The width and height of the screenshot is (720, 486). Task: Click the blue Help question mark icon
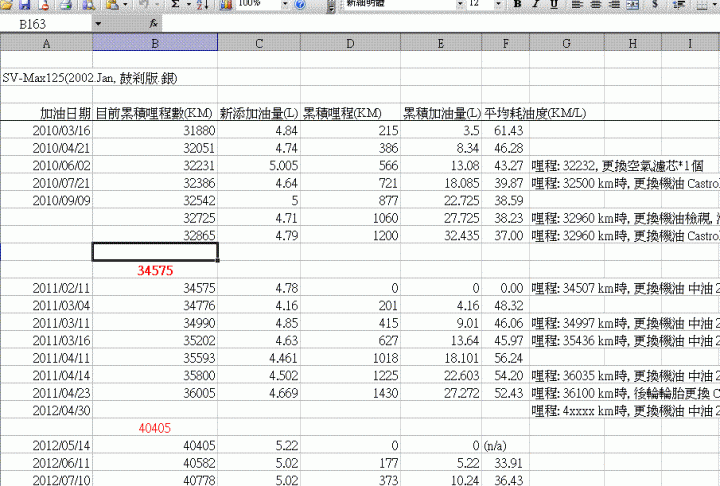click(300, 5)
